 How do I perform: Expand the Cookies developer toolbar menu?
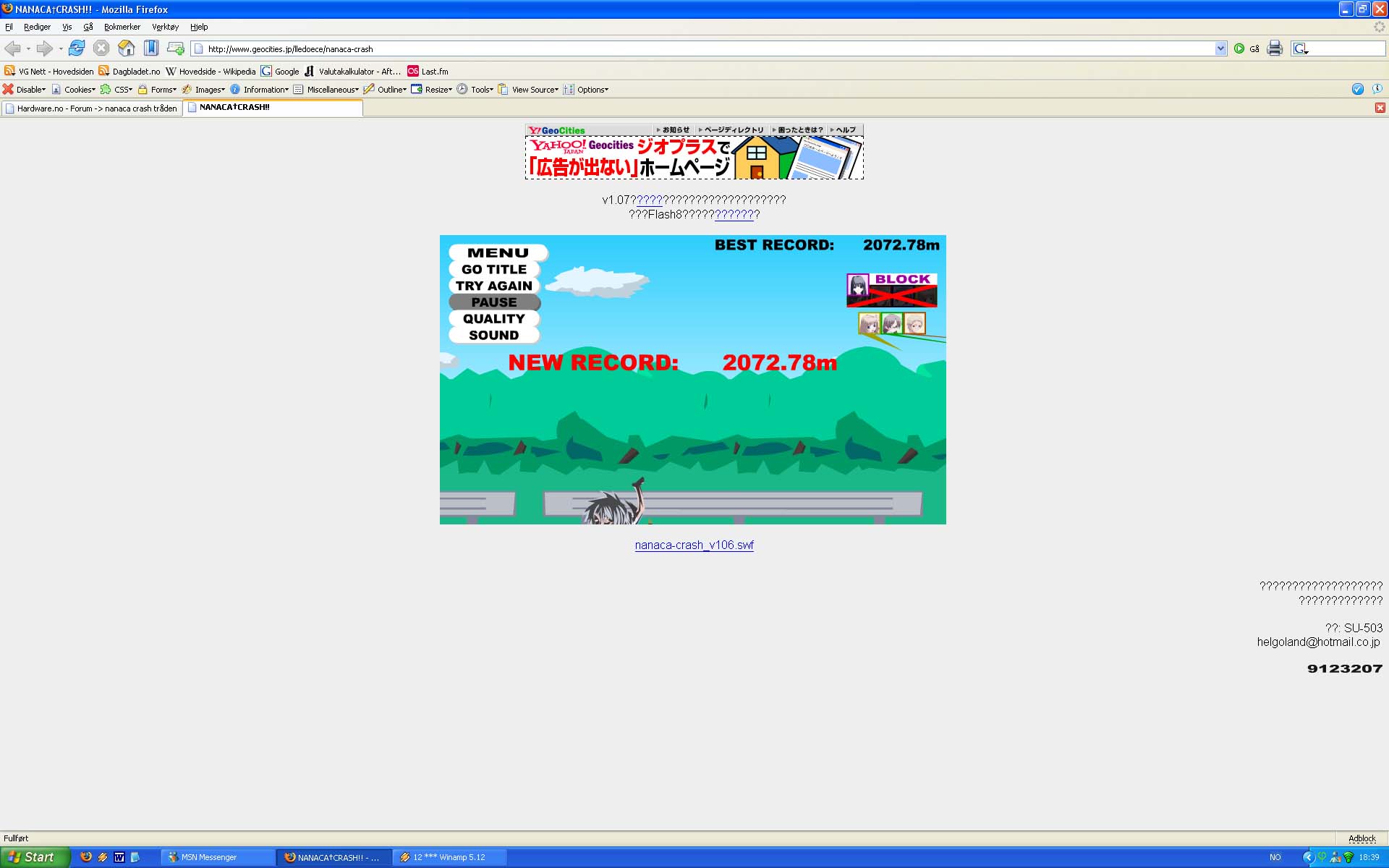click(73, 90)
